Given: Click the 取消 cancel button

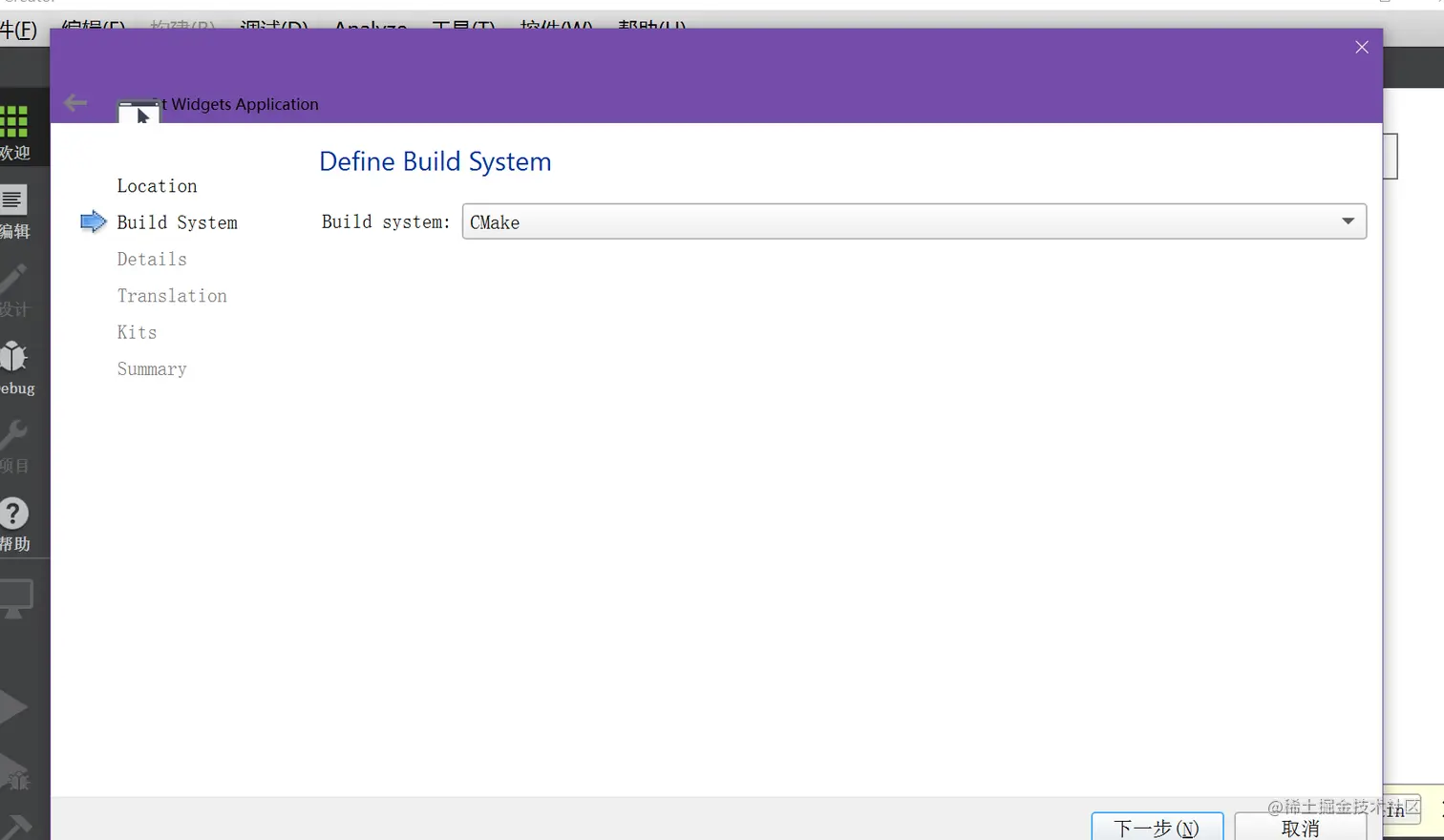Looking at the screenshot, I should pos(1301,827).
